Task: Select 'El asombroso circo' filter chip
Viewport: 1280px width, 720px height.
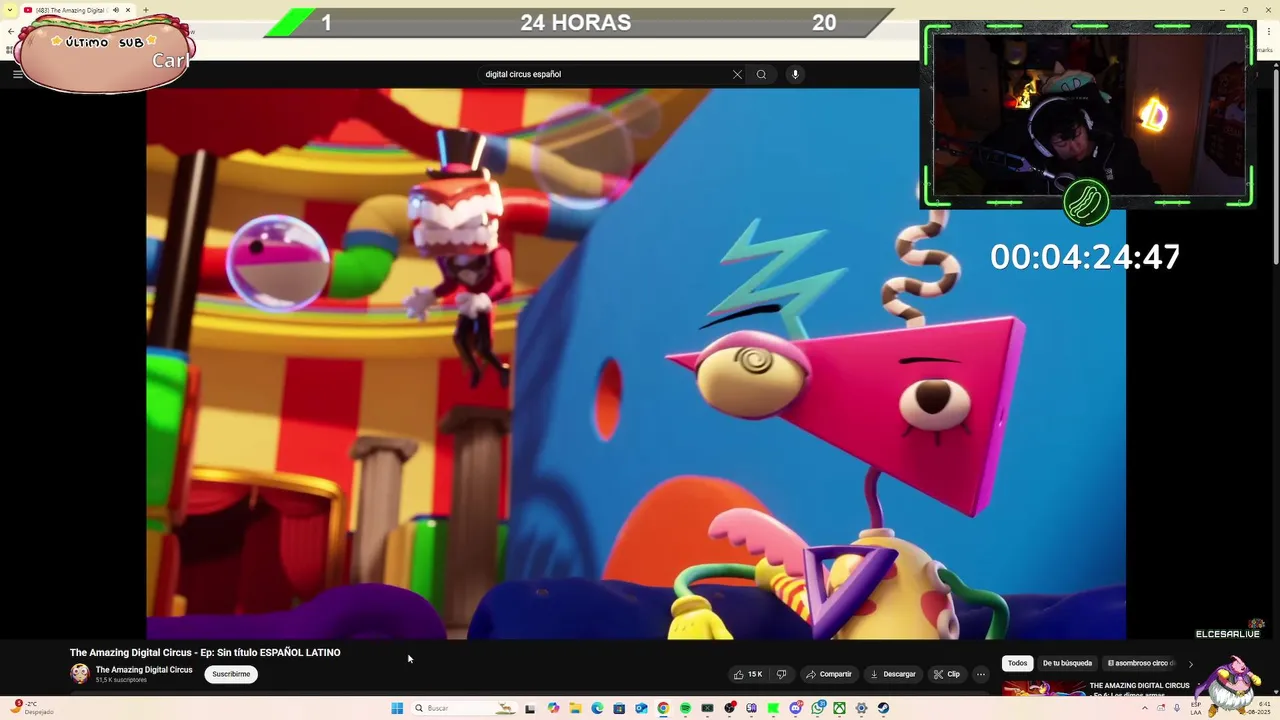Action: tap(1141, 663)
